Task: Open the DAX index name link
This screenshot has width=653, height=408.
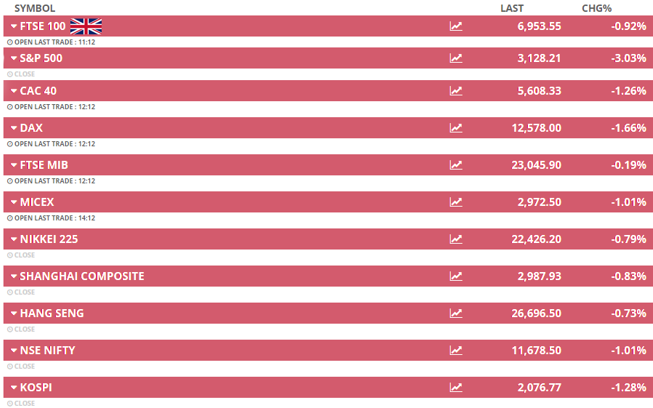Action: tap(31, 128)
